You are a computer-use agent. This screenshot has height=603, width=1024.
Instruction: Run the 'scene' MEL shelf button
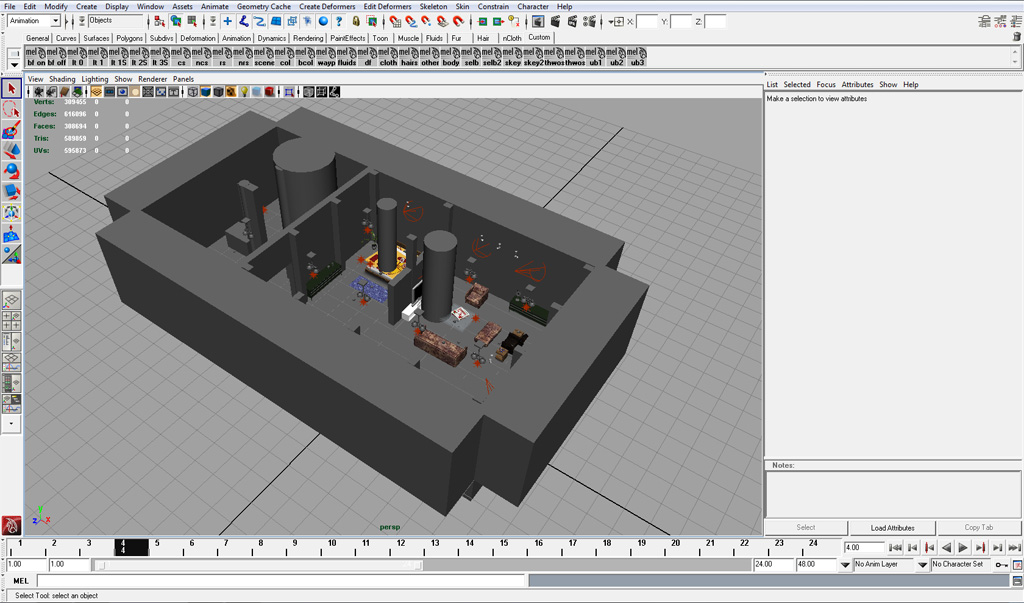pyautogui.click(x=264, y=57)
